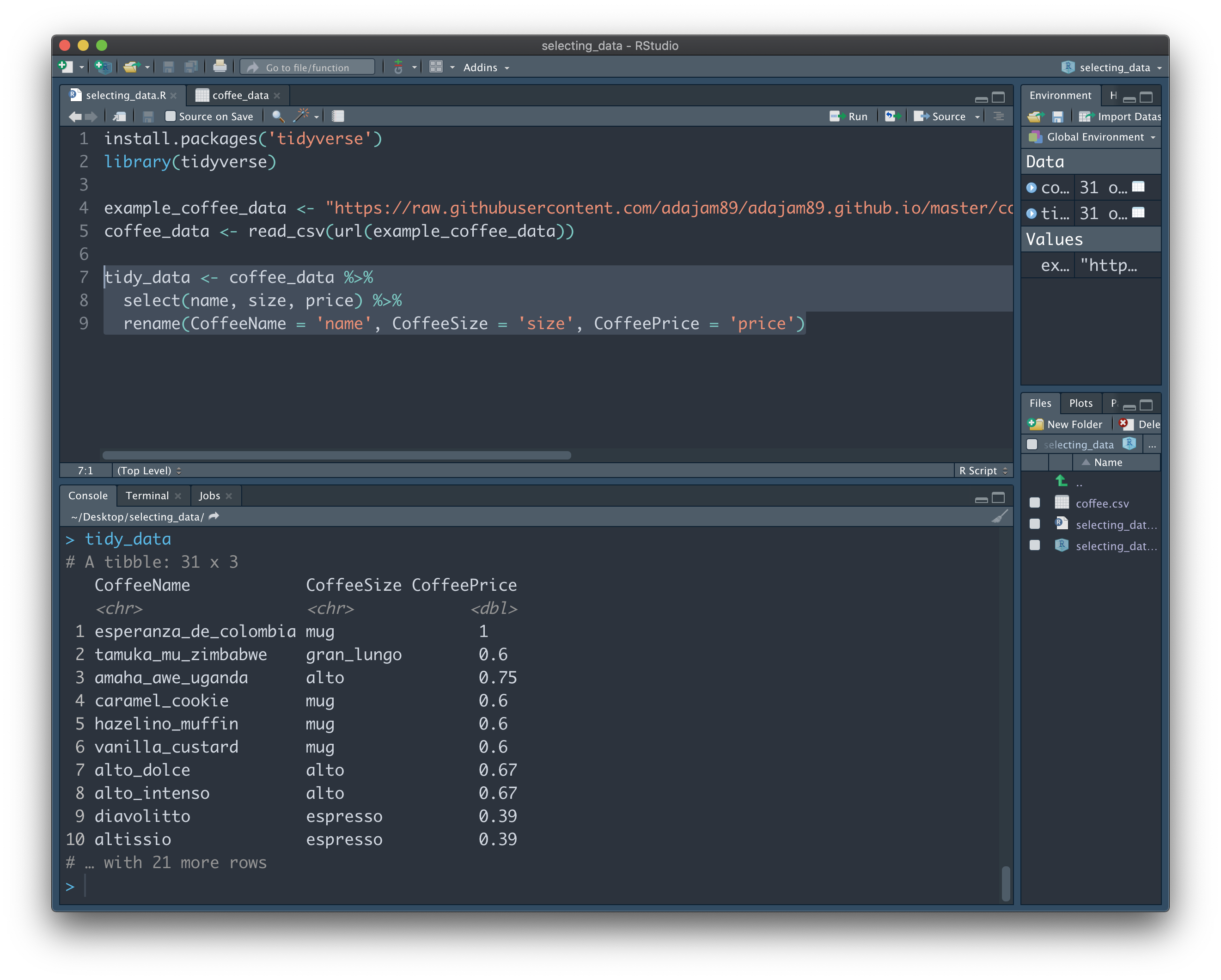The width and height of the screenshot is (1221, 980).
Task: Click Delete button in Files pane
Action: pos(1139,424)
